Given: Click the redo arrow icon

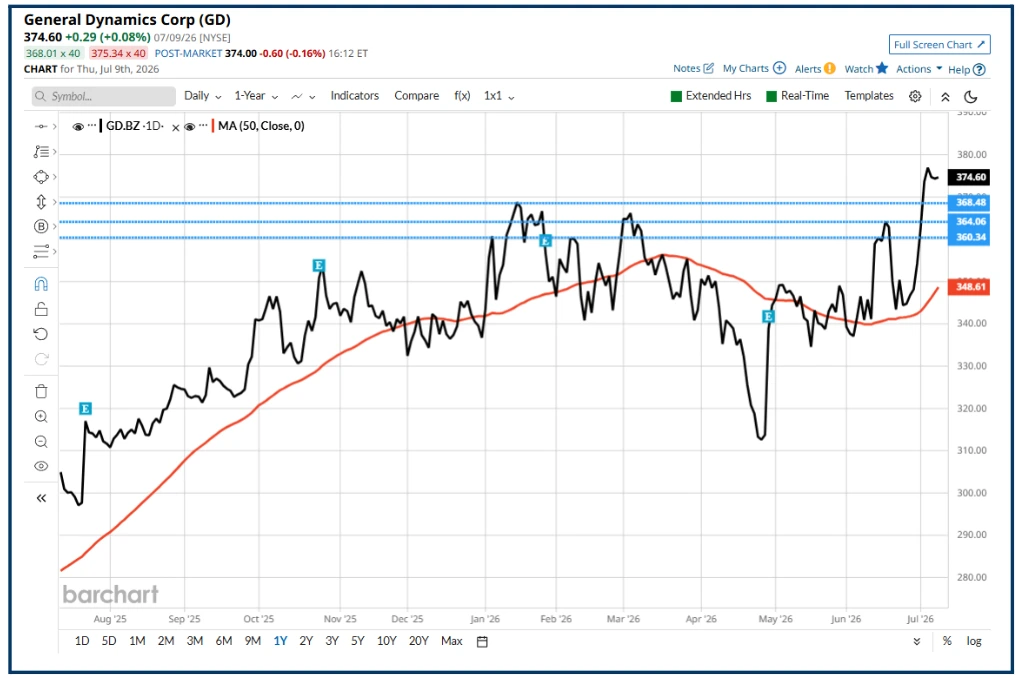Looking at the screenshot, I should pyautogui.click(x=41, y=359).
